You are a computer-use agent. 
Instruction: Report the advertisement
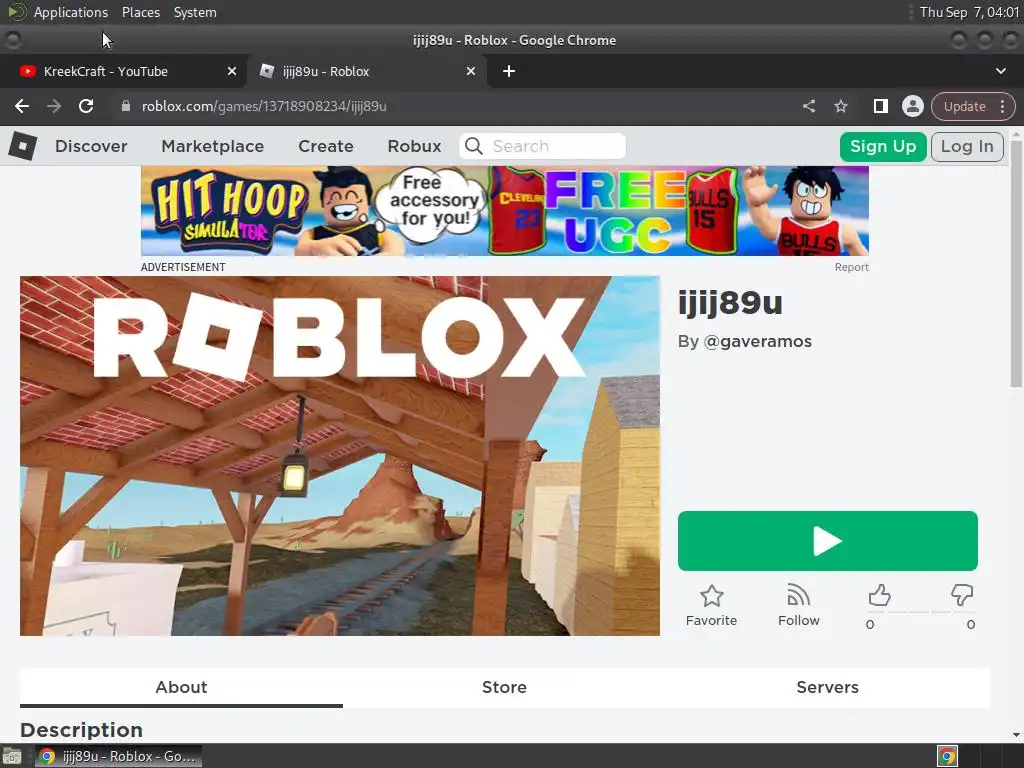pyautogui.click(x=852, y=267)
